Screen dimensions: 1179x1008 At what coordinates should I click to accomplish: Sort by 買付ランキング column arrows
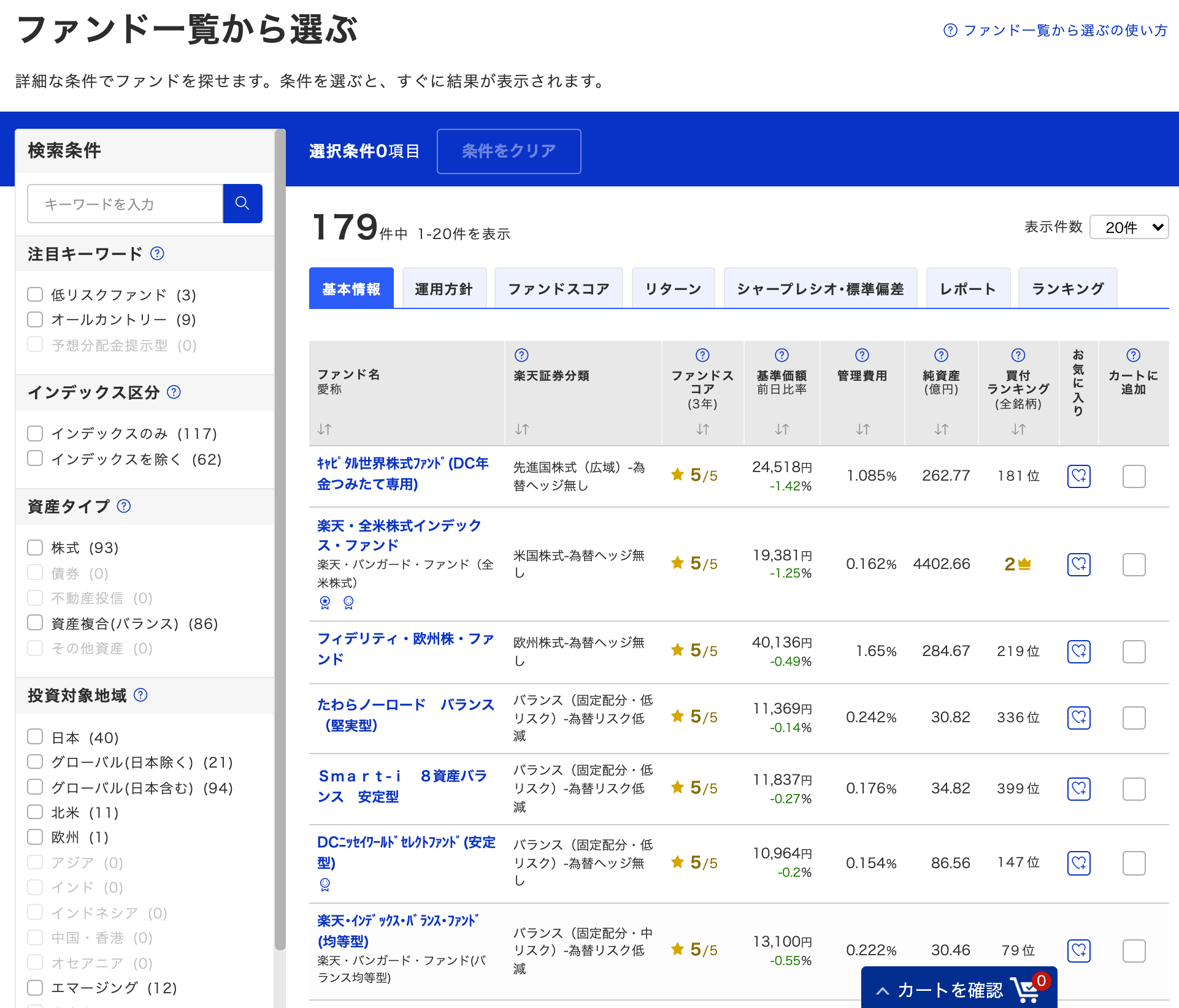[1019, 429]
